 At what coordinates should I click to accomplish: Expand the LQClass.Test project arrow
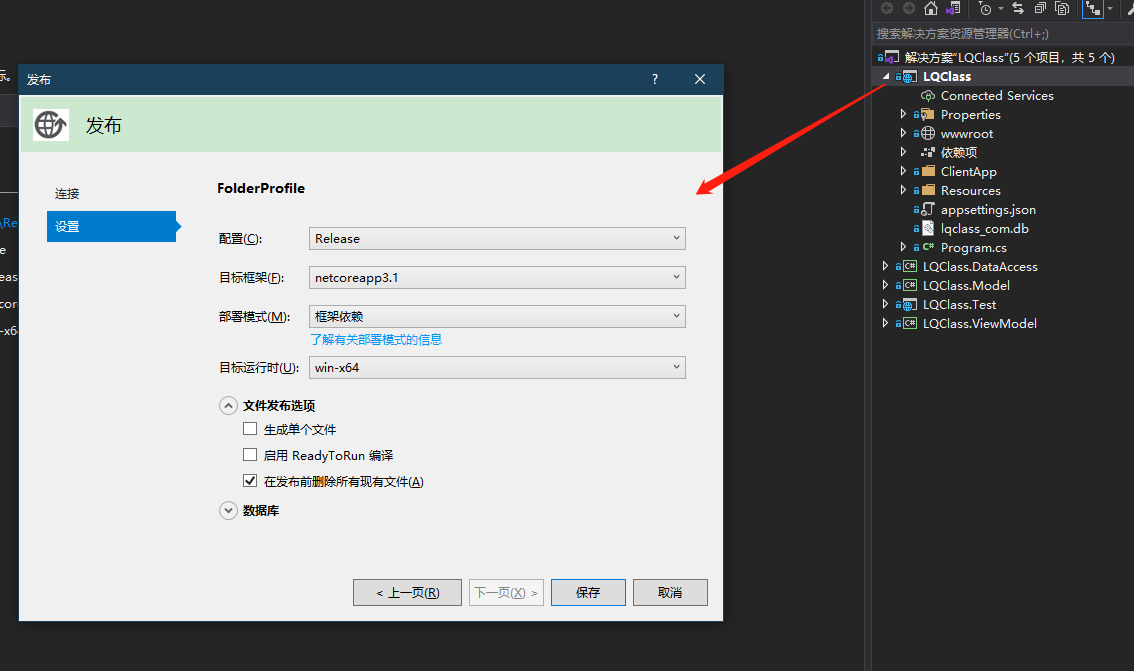click(x=885, y=304)
